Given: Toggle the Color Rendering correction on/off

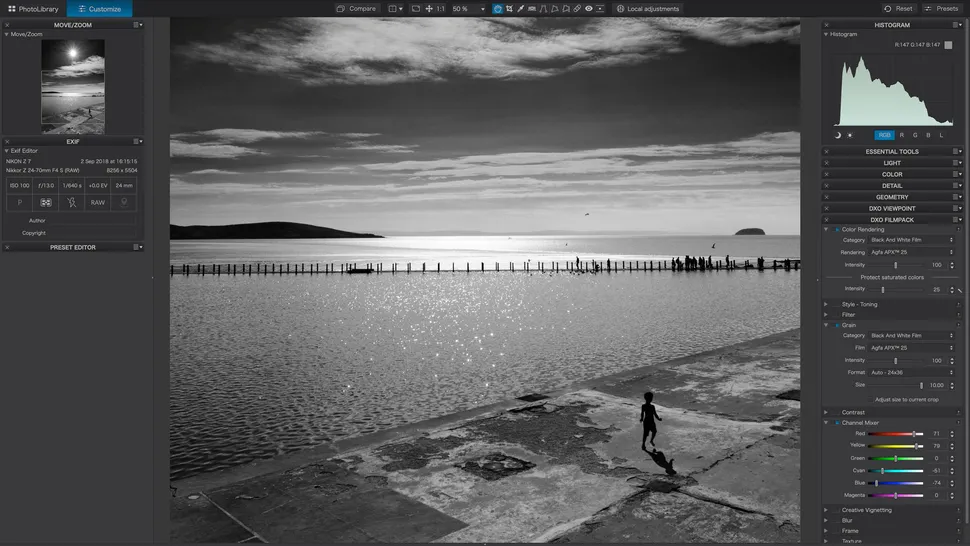Looking at the screenshot, I should (836, 229).
